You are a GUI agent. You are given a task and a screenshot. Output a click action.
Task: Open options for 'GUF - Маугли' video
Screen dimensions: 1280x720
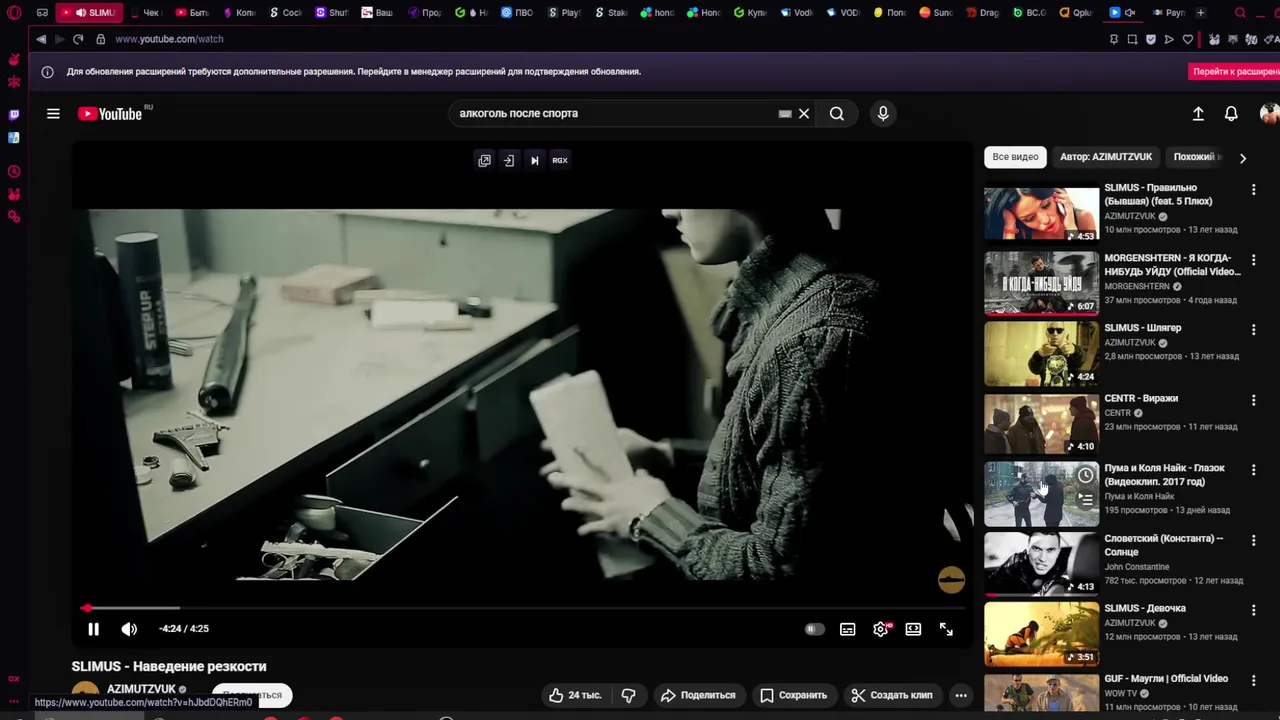(1253, 680)
